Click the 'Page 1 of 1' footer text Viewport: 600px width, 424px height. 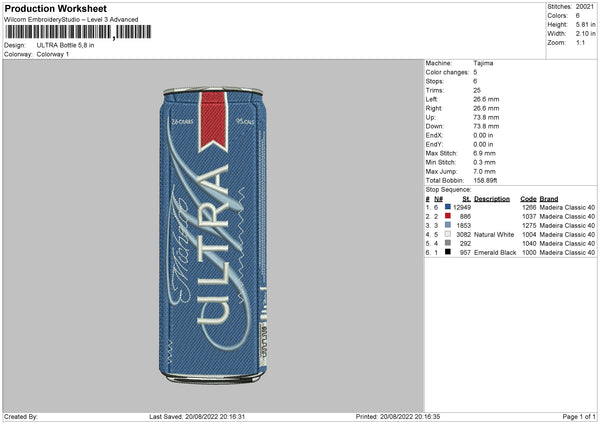pyautogui.click(x=579, y=417)
